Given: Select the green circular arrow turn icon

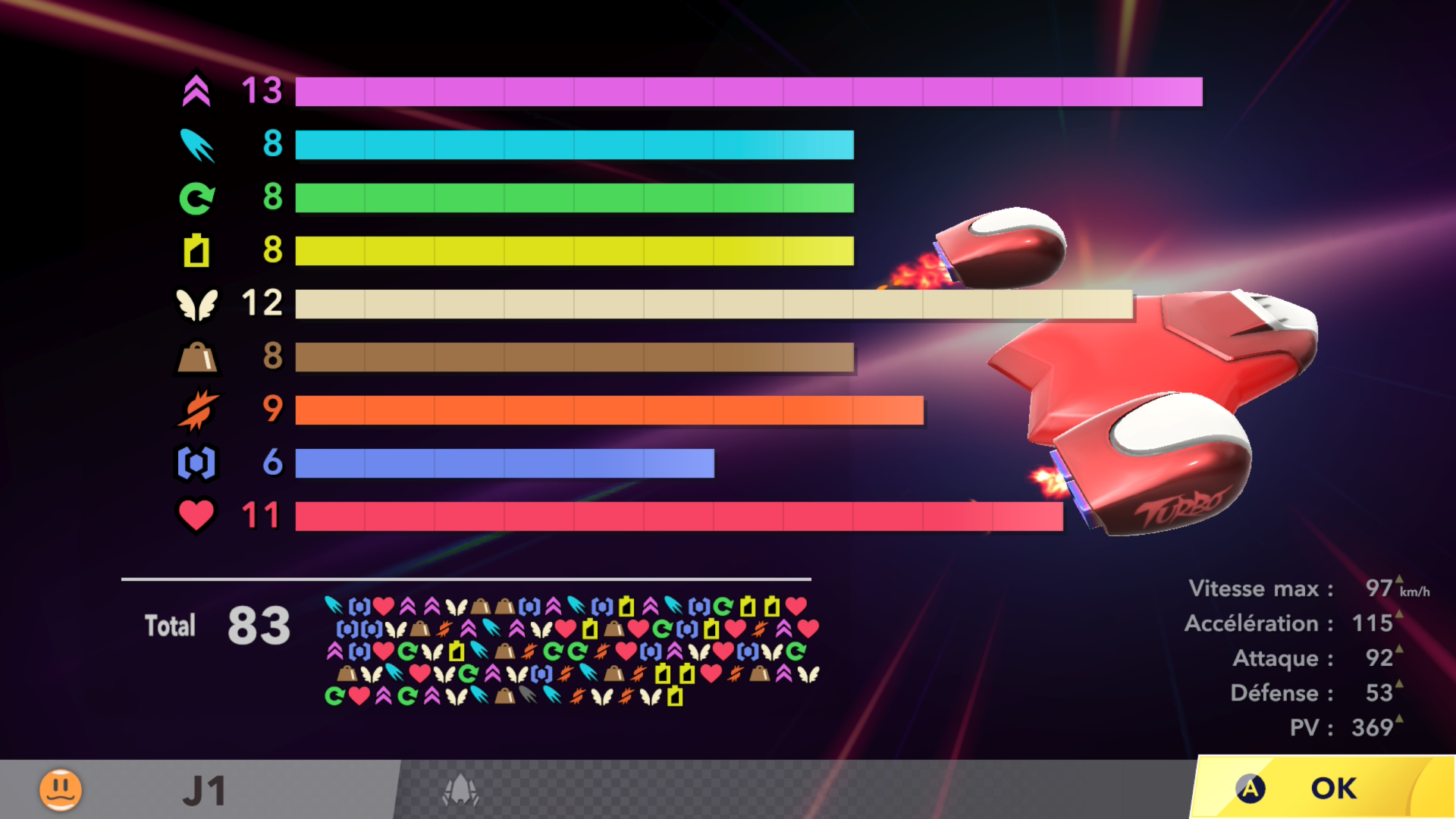Looking at the screenshot, I should 196,199.
